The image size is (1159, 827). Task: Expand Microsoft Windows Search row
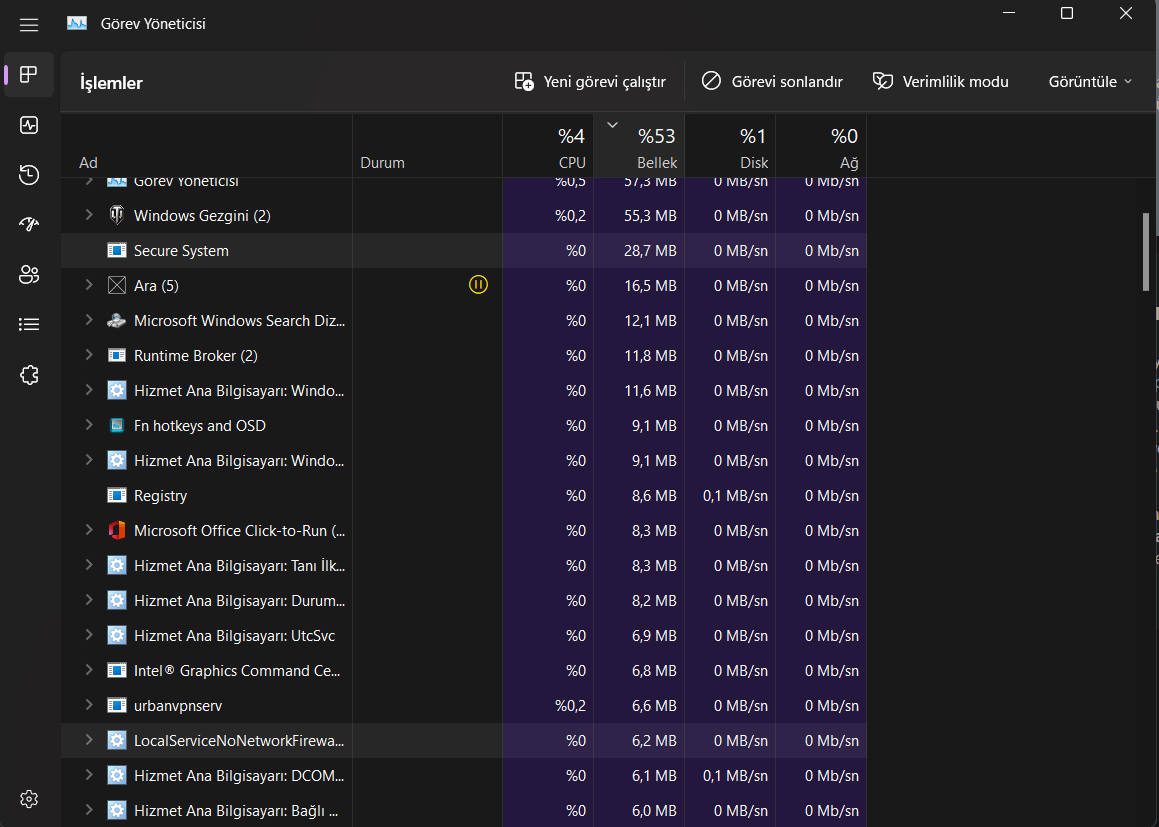coord(89,320)
